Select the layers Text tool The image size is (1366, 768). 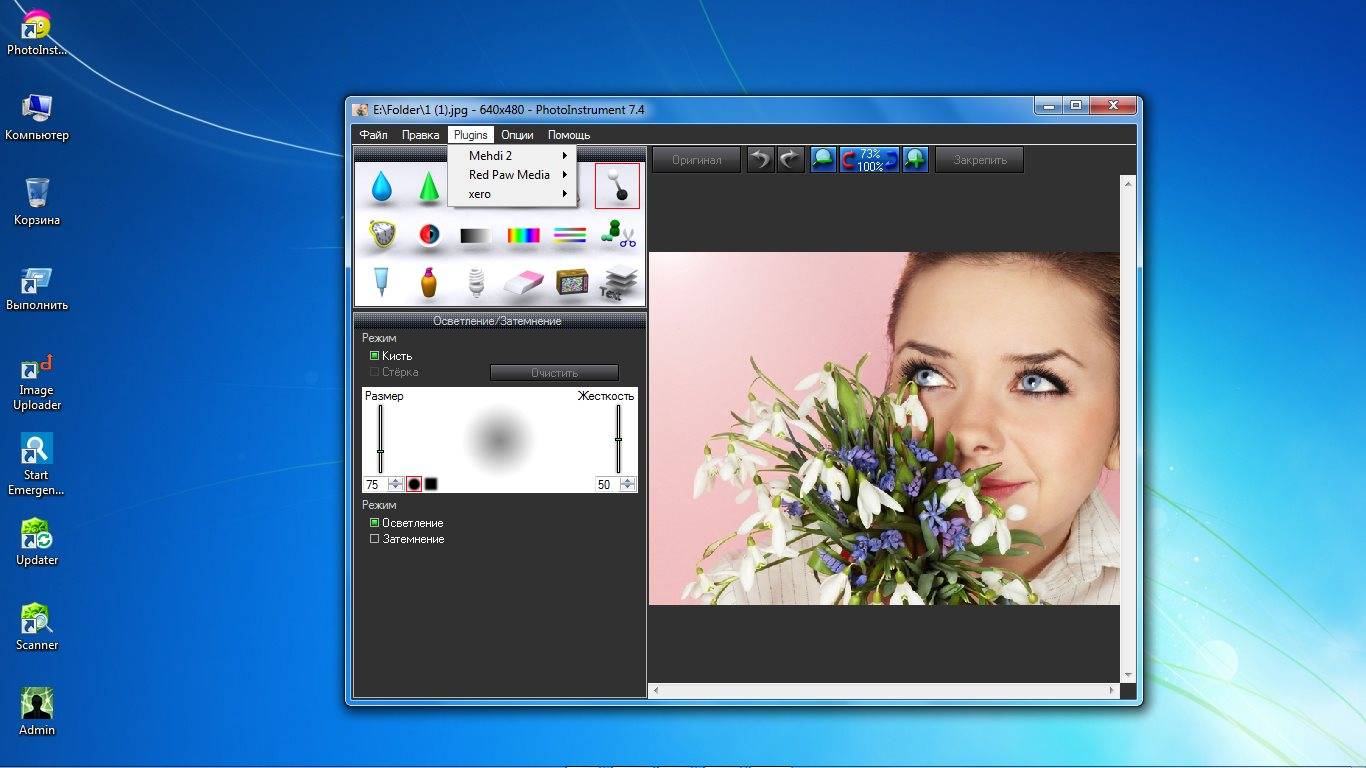tap(618, 282)
